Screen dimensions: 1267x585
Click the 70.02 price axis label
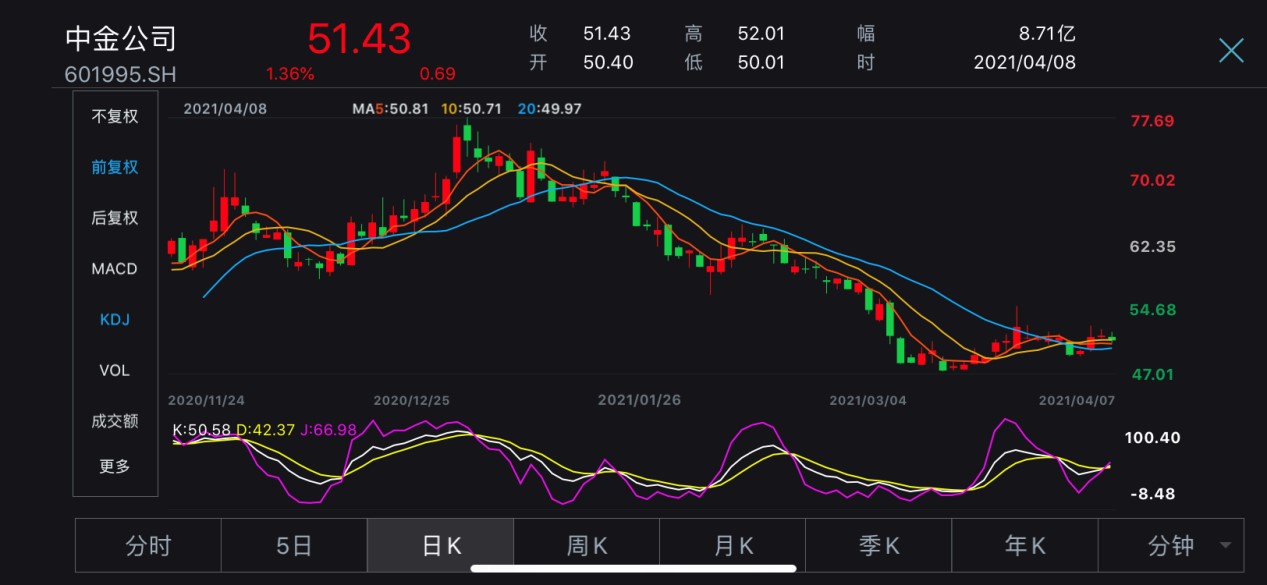click(x=1151, y=181)
